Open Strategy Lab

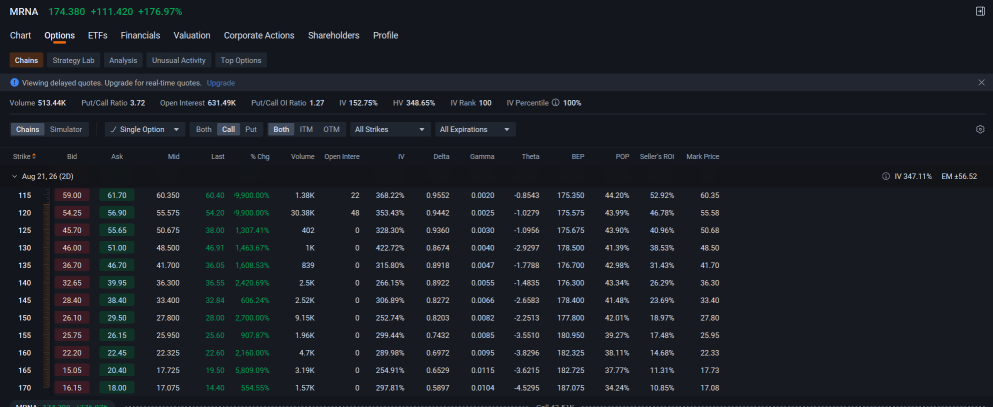click(x=73, y=60)
